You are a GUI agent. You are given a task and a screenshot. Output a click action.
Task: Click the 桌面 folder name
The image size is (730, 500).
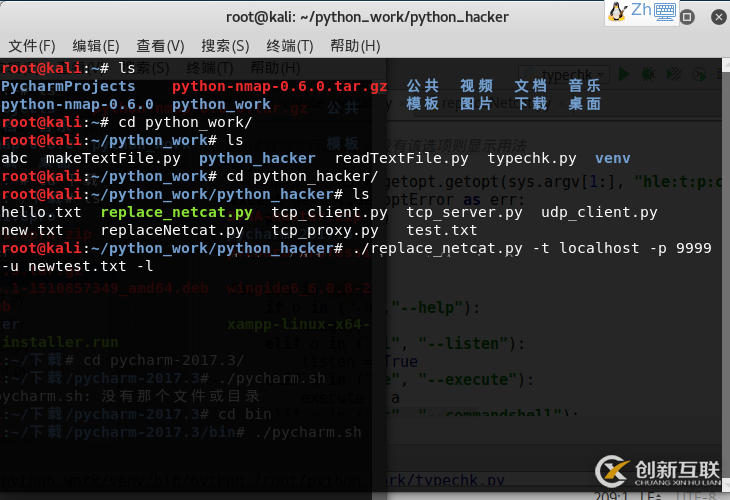(585, 103)
